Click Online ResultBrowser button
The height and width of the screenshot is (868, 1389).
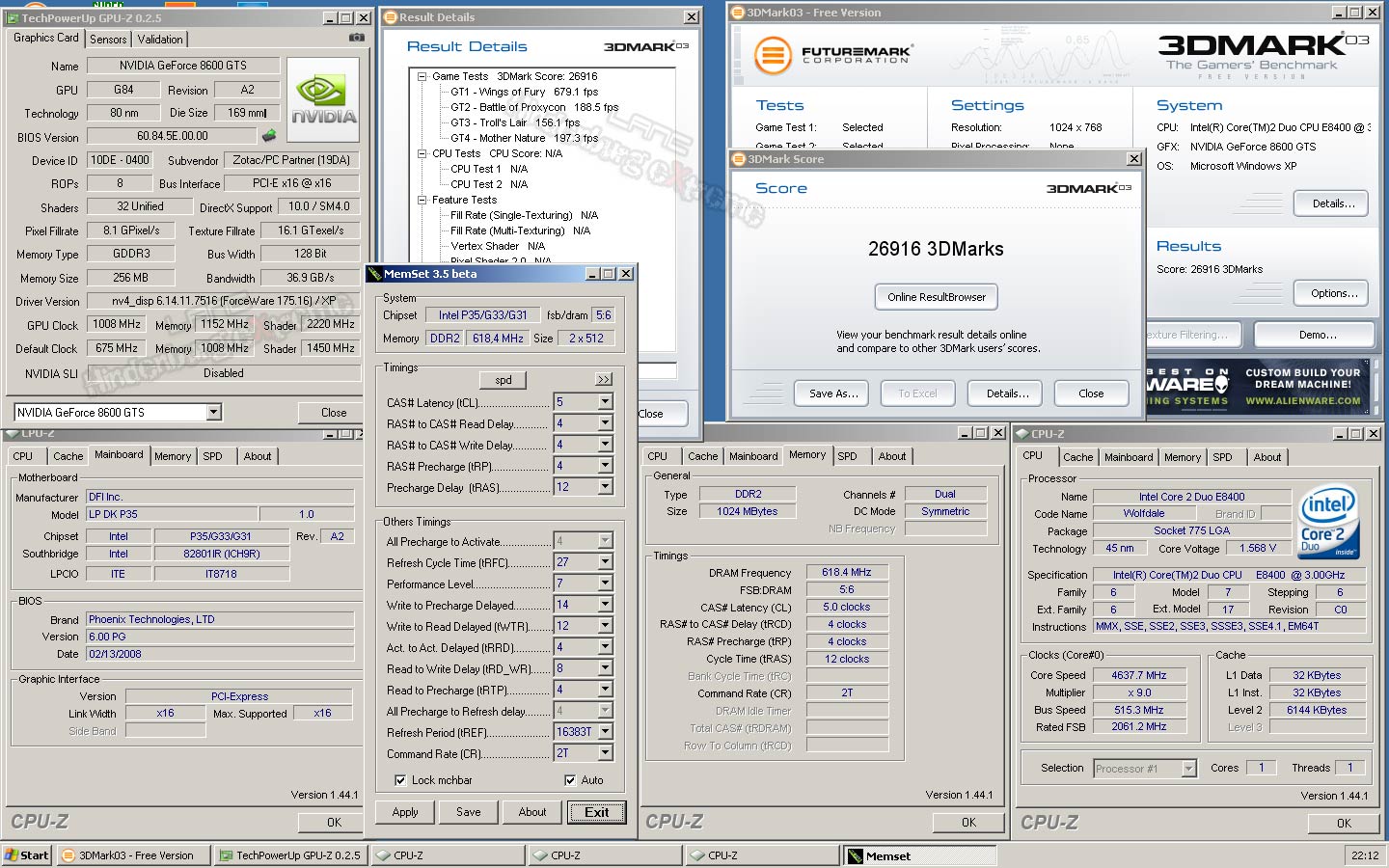(x=937, y=297)
